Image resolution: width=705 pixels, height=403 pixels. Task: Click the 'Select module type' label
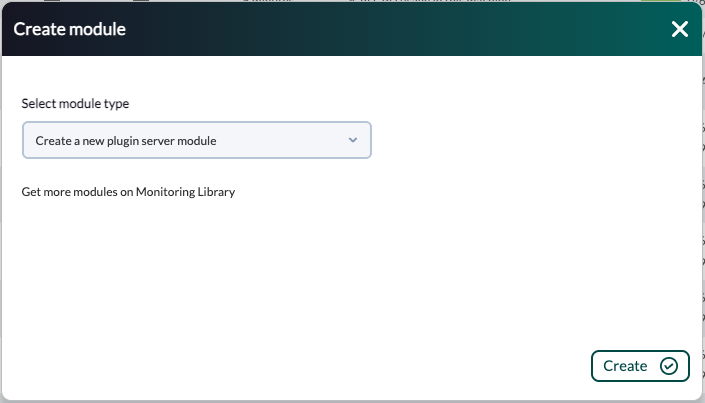[x=75, y=104]
